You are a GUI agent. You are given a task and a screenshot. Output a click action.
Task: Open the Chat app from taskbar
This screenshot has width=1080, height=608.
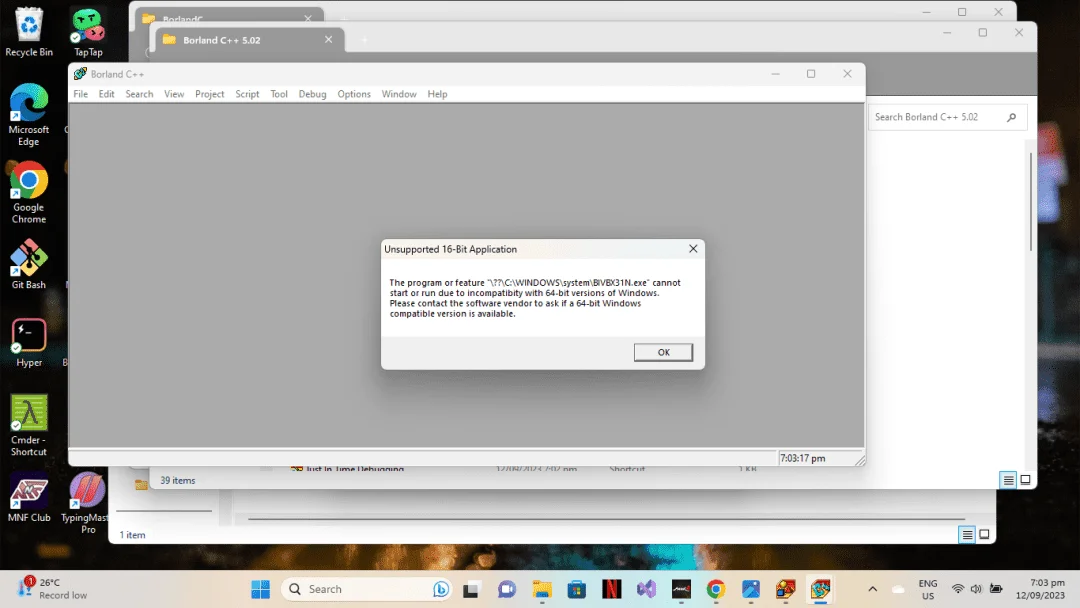(x=507, y=589)
